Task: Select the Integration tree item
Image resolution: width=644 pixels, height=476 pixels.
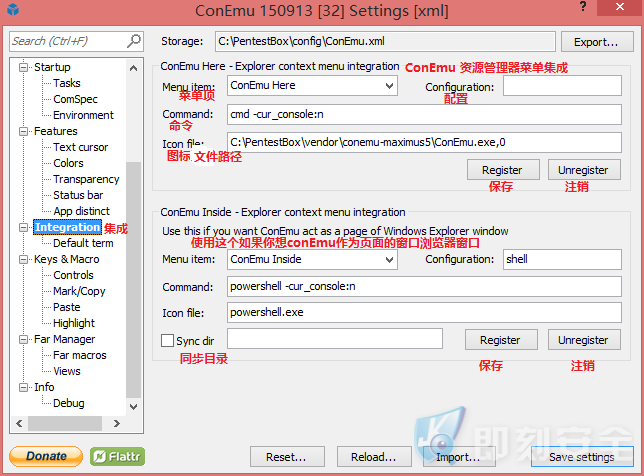Action: 67,227
